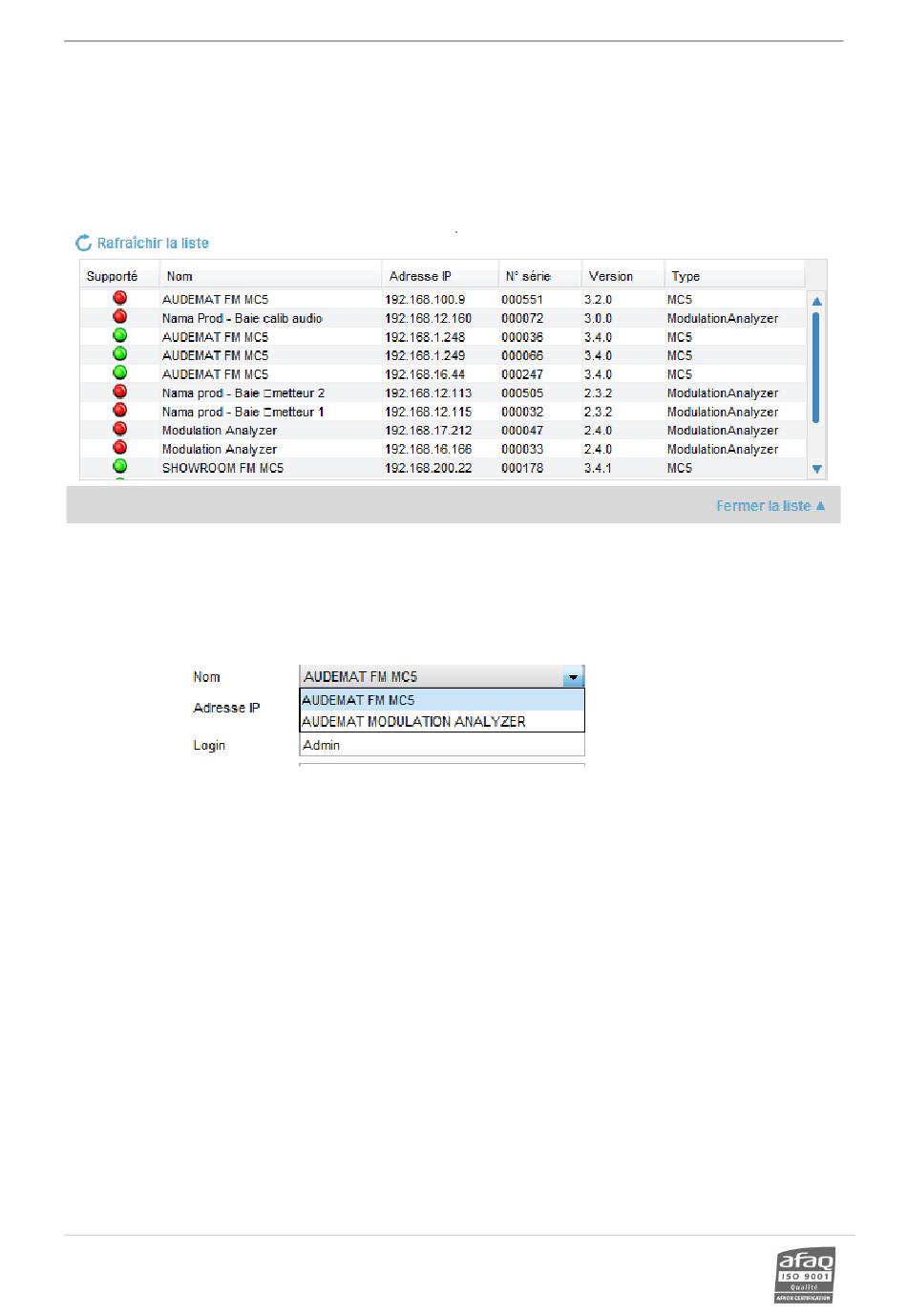907x1316 pixels.
Task: Click serial number 000032
Action: [x=522, y=412]
